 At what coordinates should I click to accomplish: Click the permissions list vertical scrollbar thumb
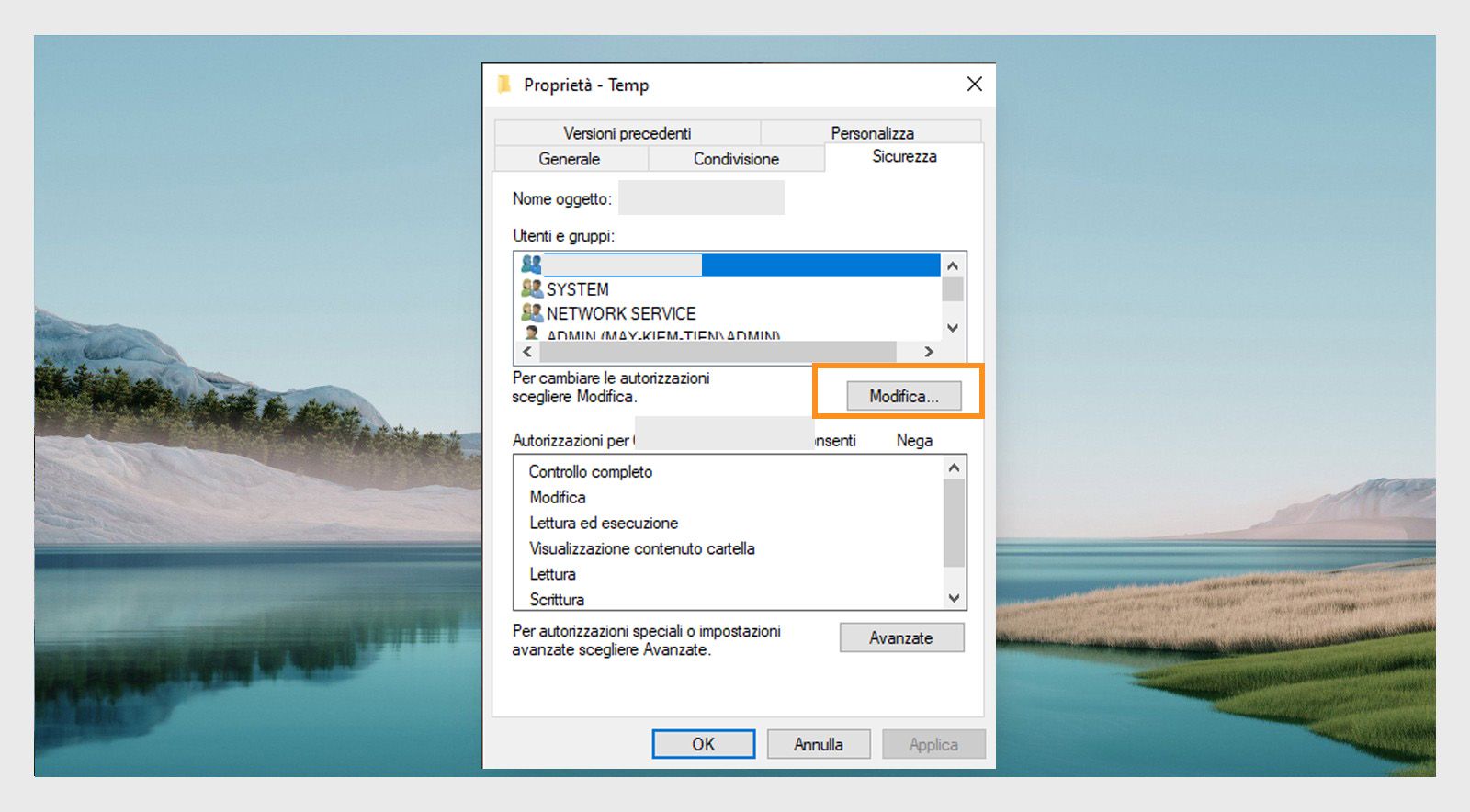954,523
